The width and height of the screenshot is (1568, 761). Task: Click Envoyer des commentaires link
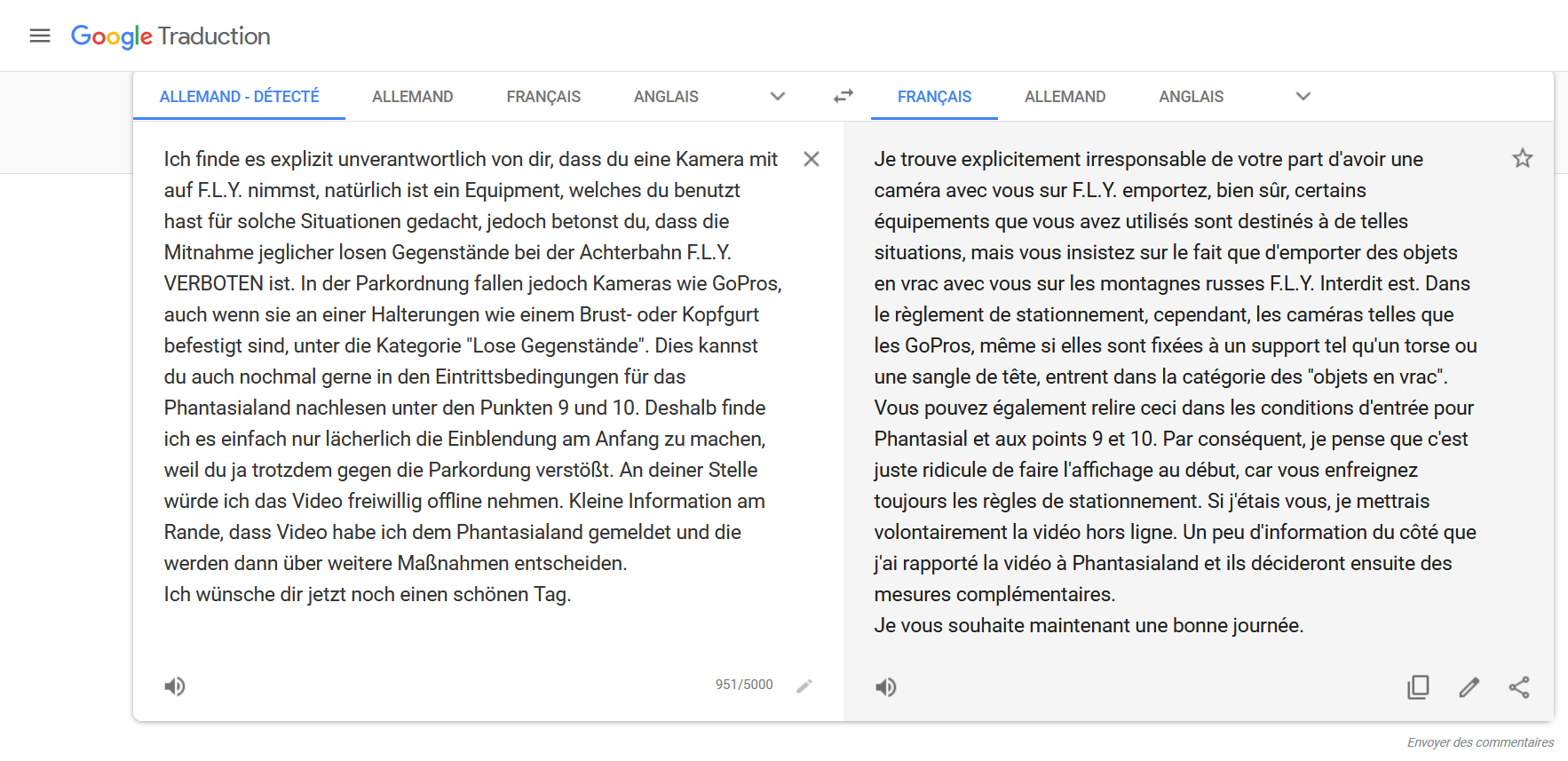[x=1480, y=742]
